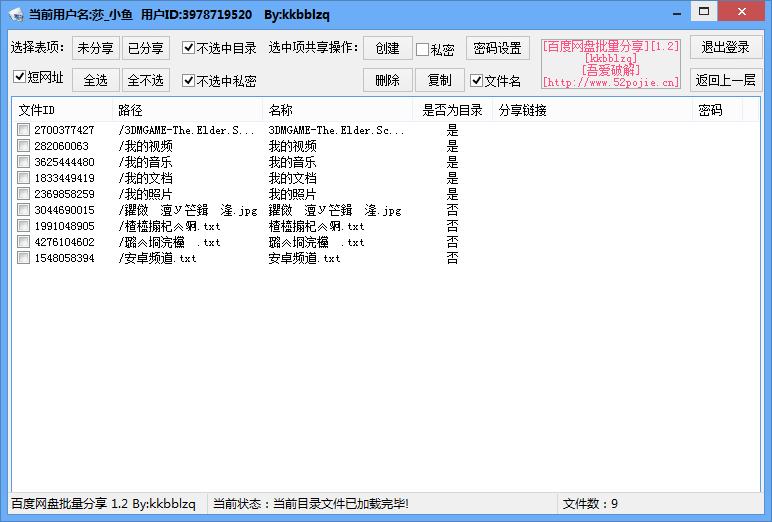Open 密码设置 password settings
772x522 pixels.
pos(498,48)
